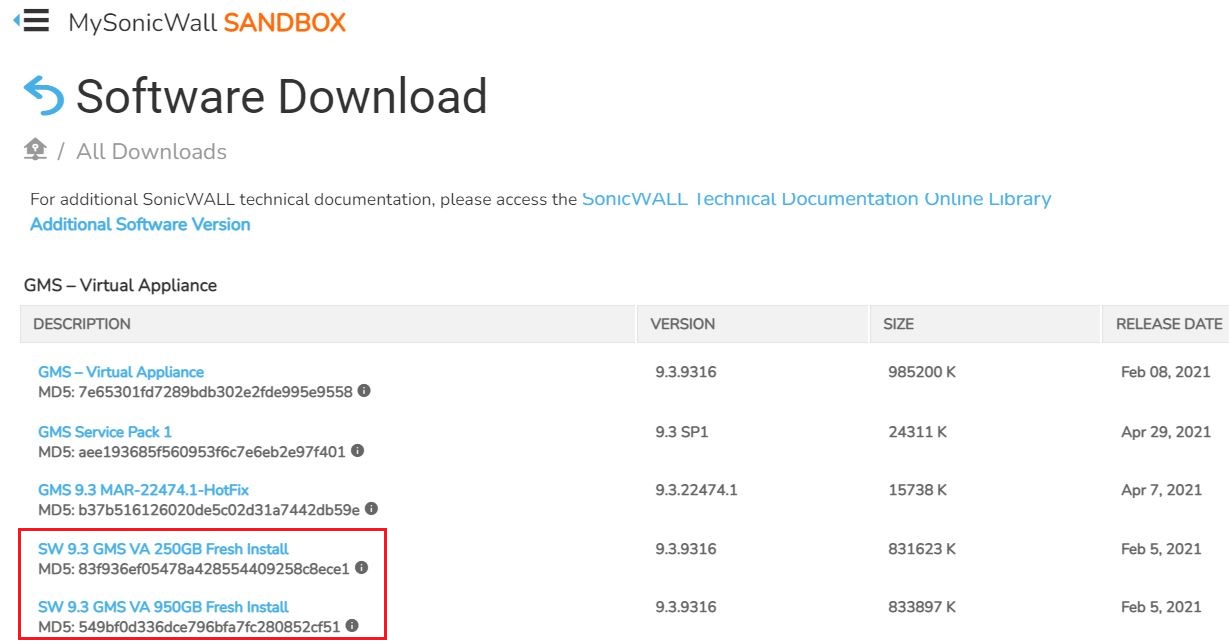Go to home via breadcrumb icon
The width and height of the screenshot is (1229, 641).
coord(35,150)
